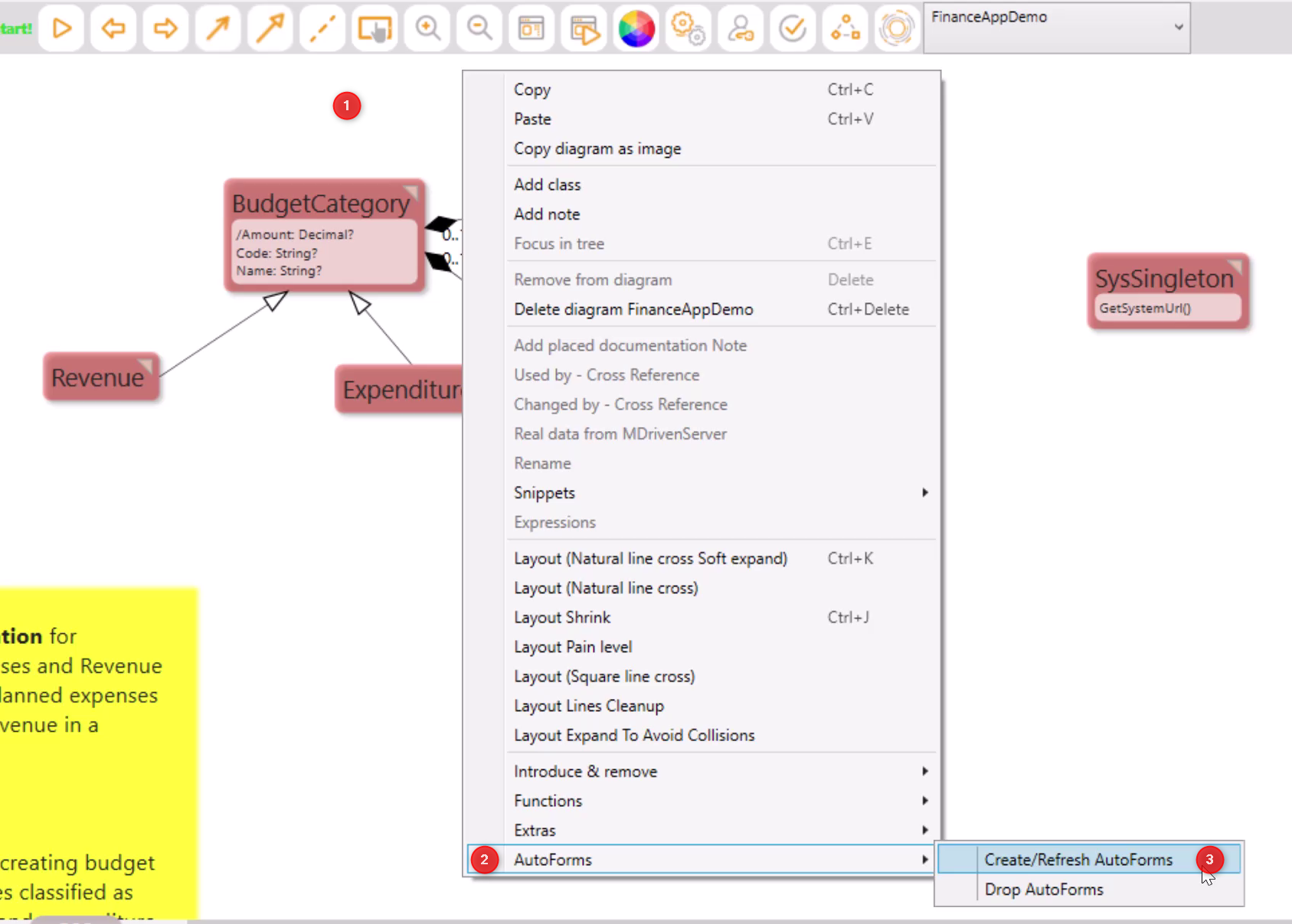This screenshot has height=924, width=1292.
Task: Apply Layout (Square line cross)
Action: click(701, 677)
